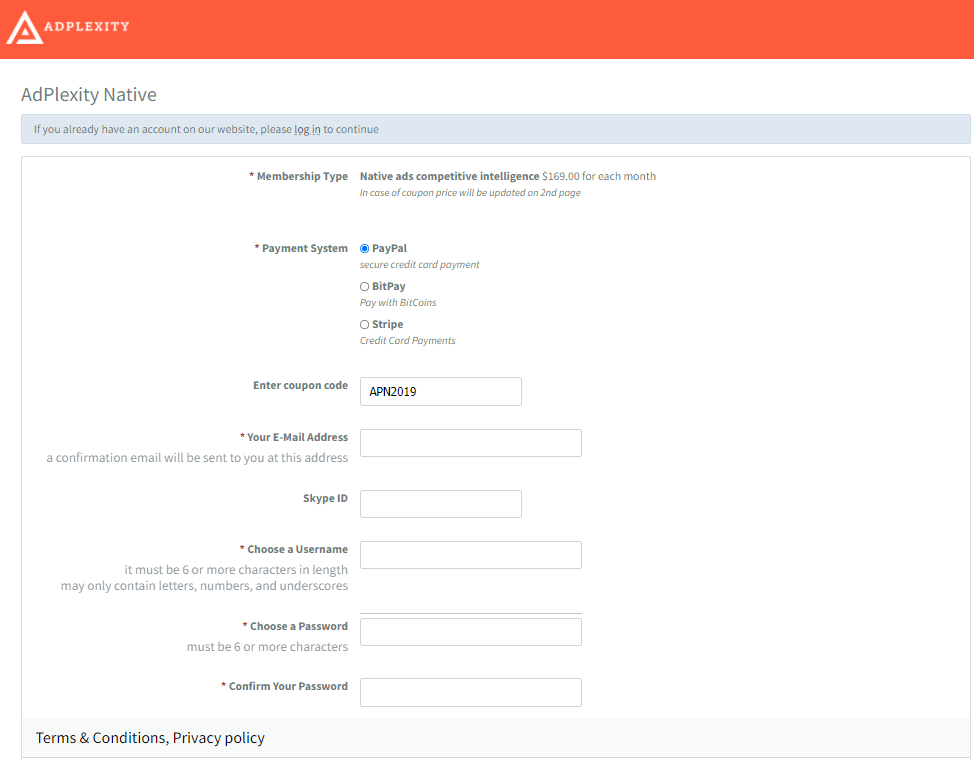The width and height of the screenshot is (974, 760).
Task: Click the "a confirmation email will be sent" hint
Action: [197, 458]
